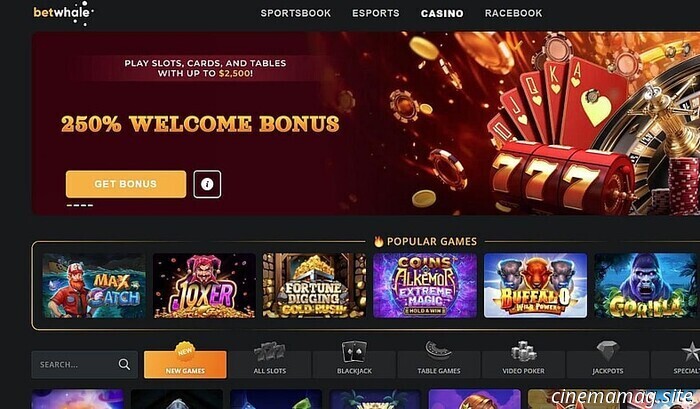The width and height of the screenshot is (700, 409).
Task: Open the Max Catch game thumbnail
Action: click(x=94, y=286)
